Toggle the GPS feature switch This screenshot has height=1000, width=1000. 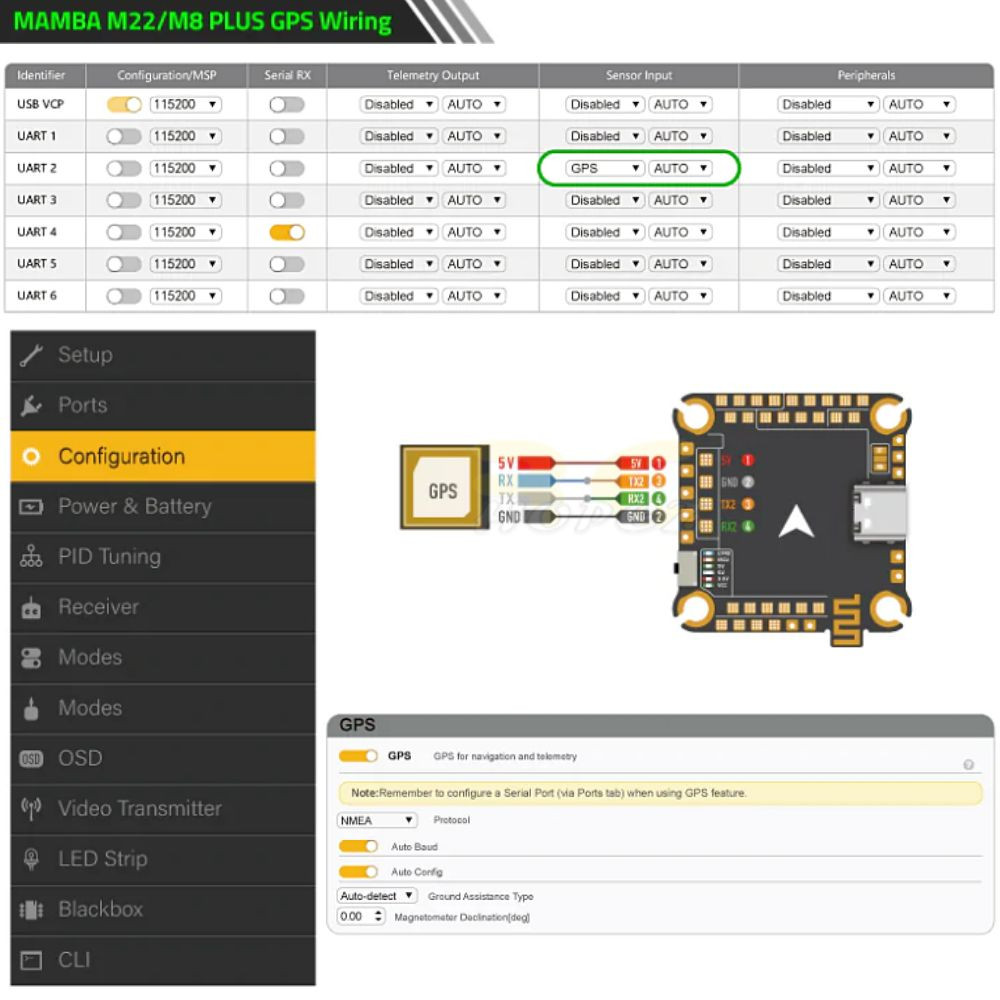[358, 756]
